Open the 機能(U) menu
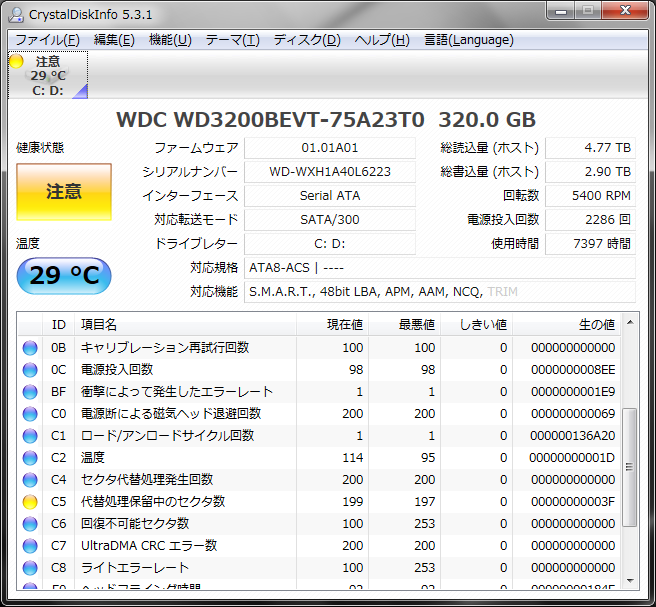The image size is (656, 607). point(170,40)
